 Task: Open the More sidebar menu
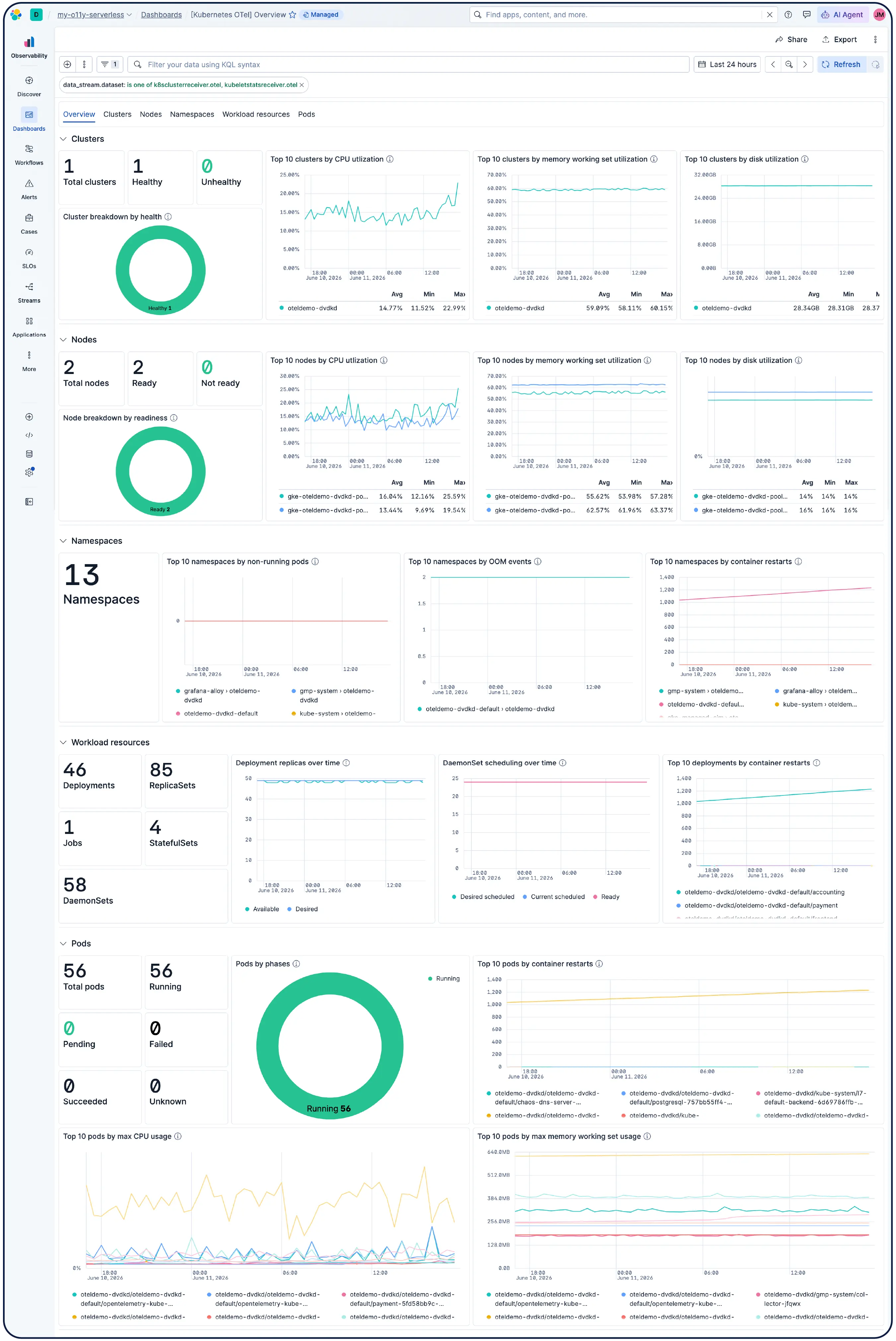(29, 361)
